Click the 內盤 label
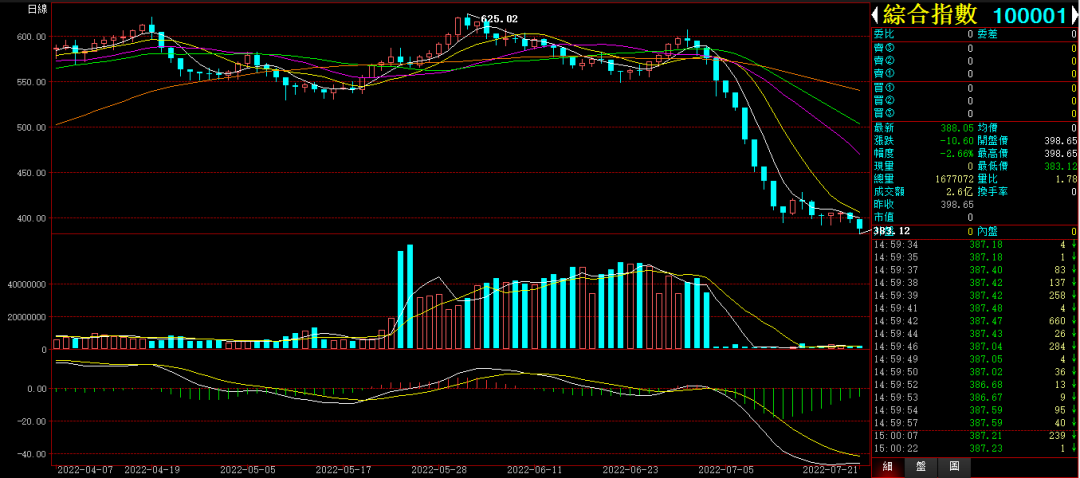Viewport: 1080px width, 478px height. click(x=988, y=231)
